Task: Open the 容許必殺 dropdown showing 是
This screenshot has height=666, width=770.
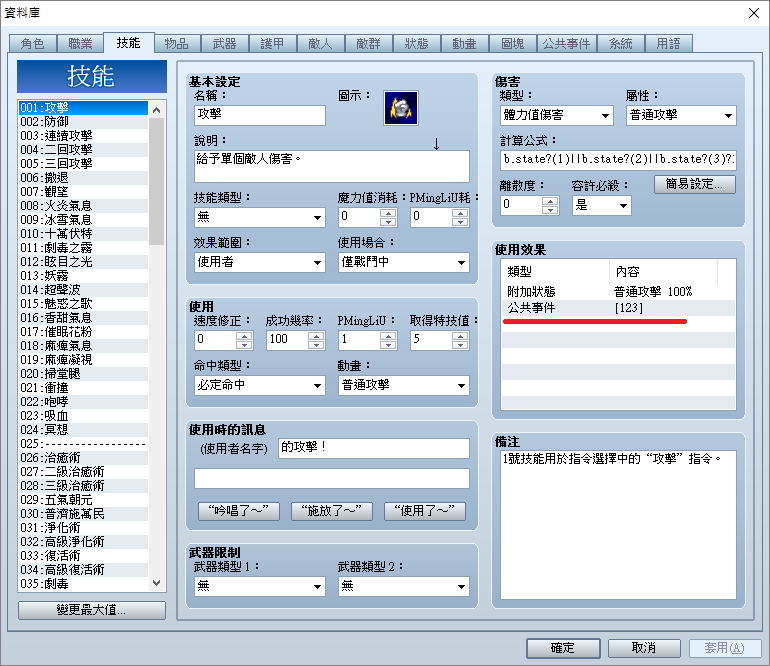Action: (602, 205)
